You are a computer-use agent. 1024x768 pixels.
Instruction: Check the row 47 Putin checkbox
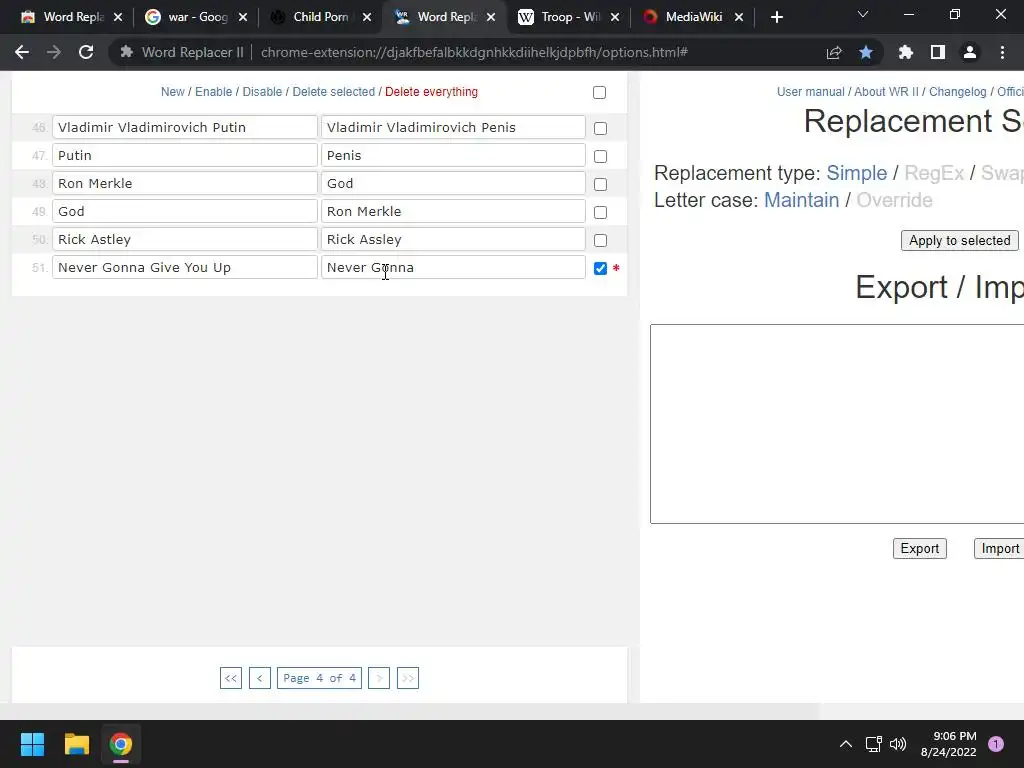pyautogui.click(x=600, y=157)
